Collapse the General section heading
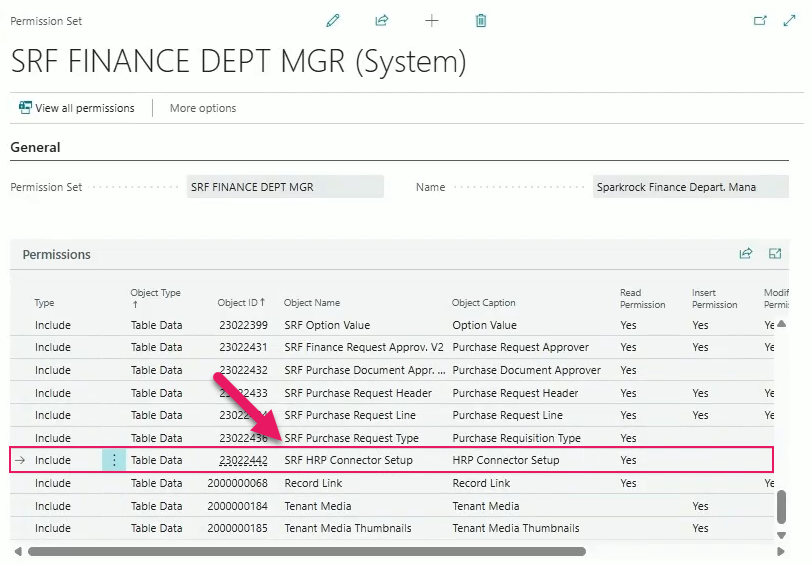Screen dimensions: 812x565 (35, 147)
